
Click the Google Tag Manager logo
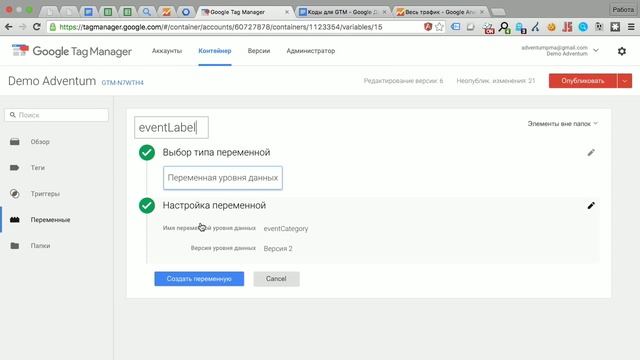[71, 51]
